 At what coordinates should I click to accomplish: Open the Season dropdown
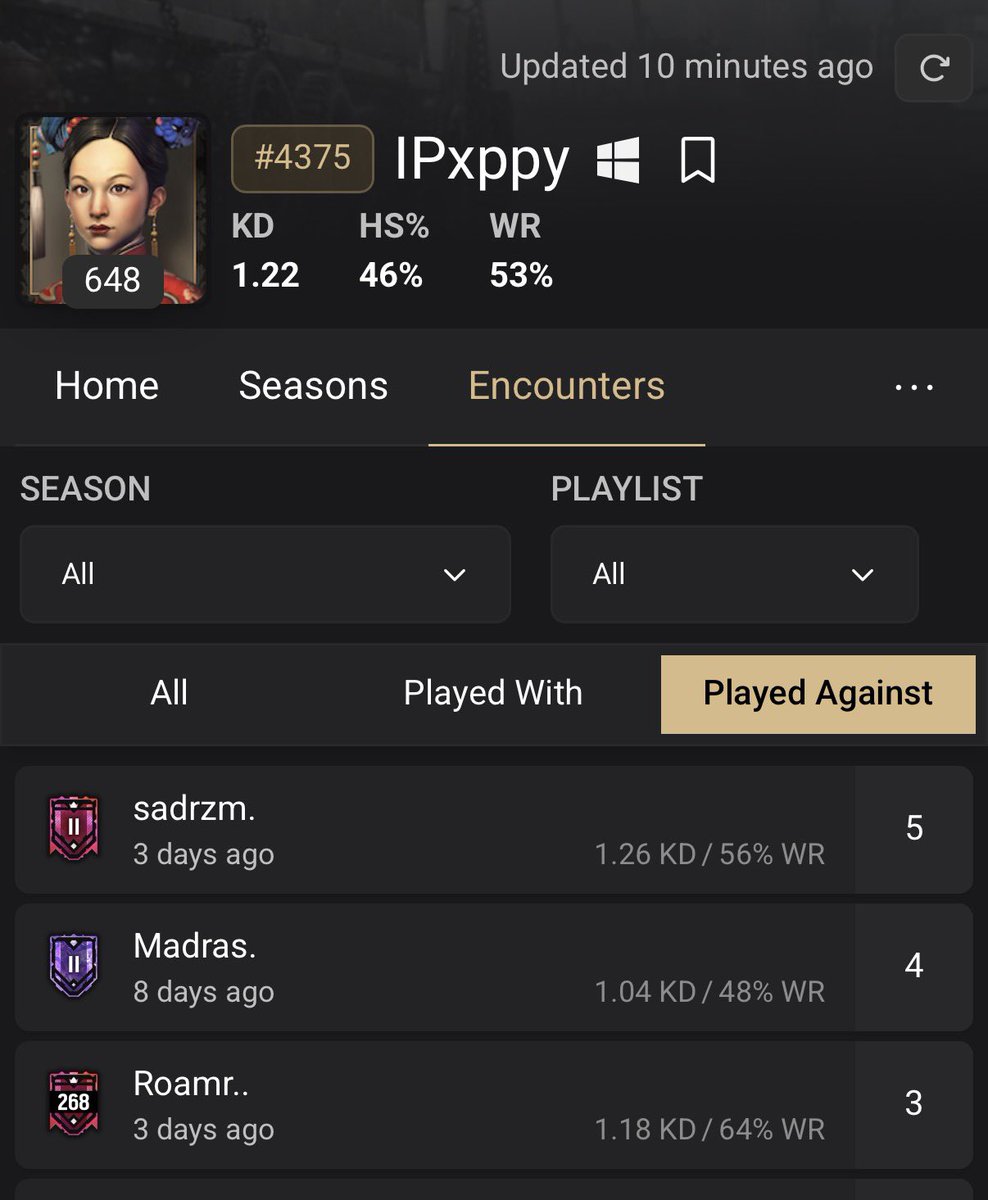pyautogui.click(x=265, y=574)
